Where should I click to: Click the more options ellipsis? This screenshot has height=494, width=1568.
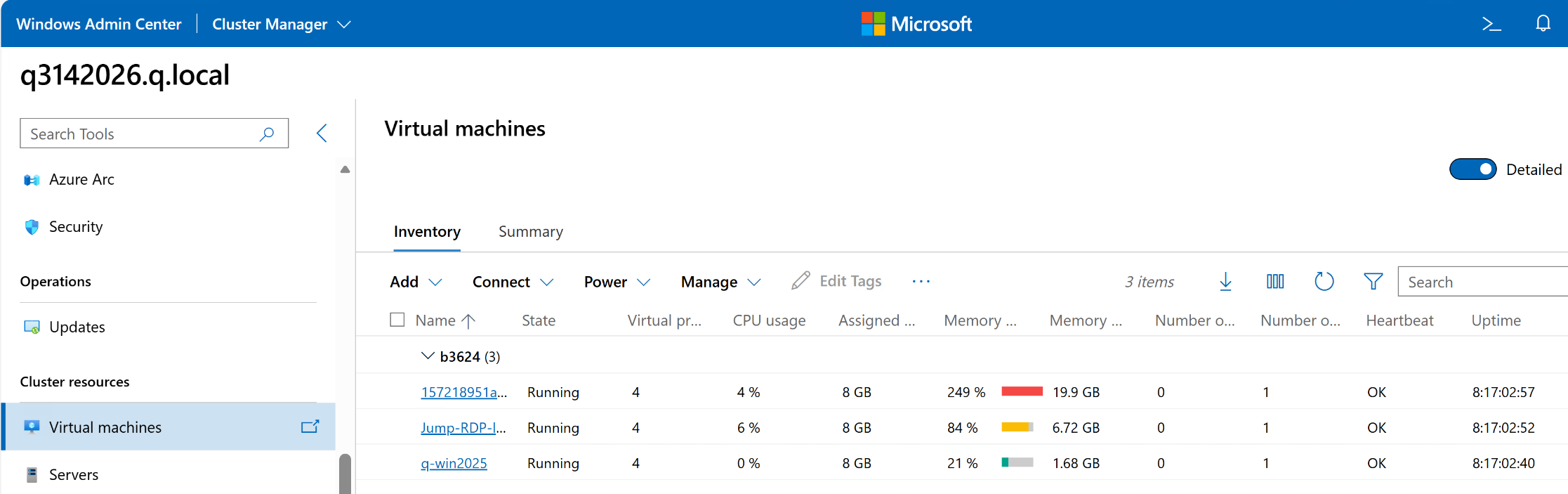click(x=921, y=282)
